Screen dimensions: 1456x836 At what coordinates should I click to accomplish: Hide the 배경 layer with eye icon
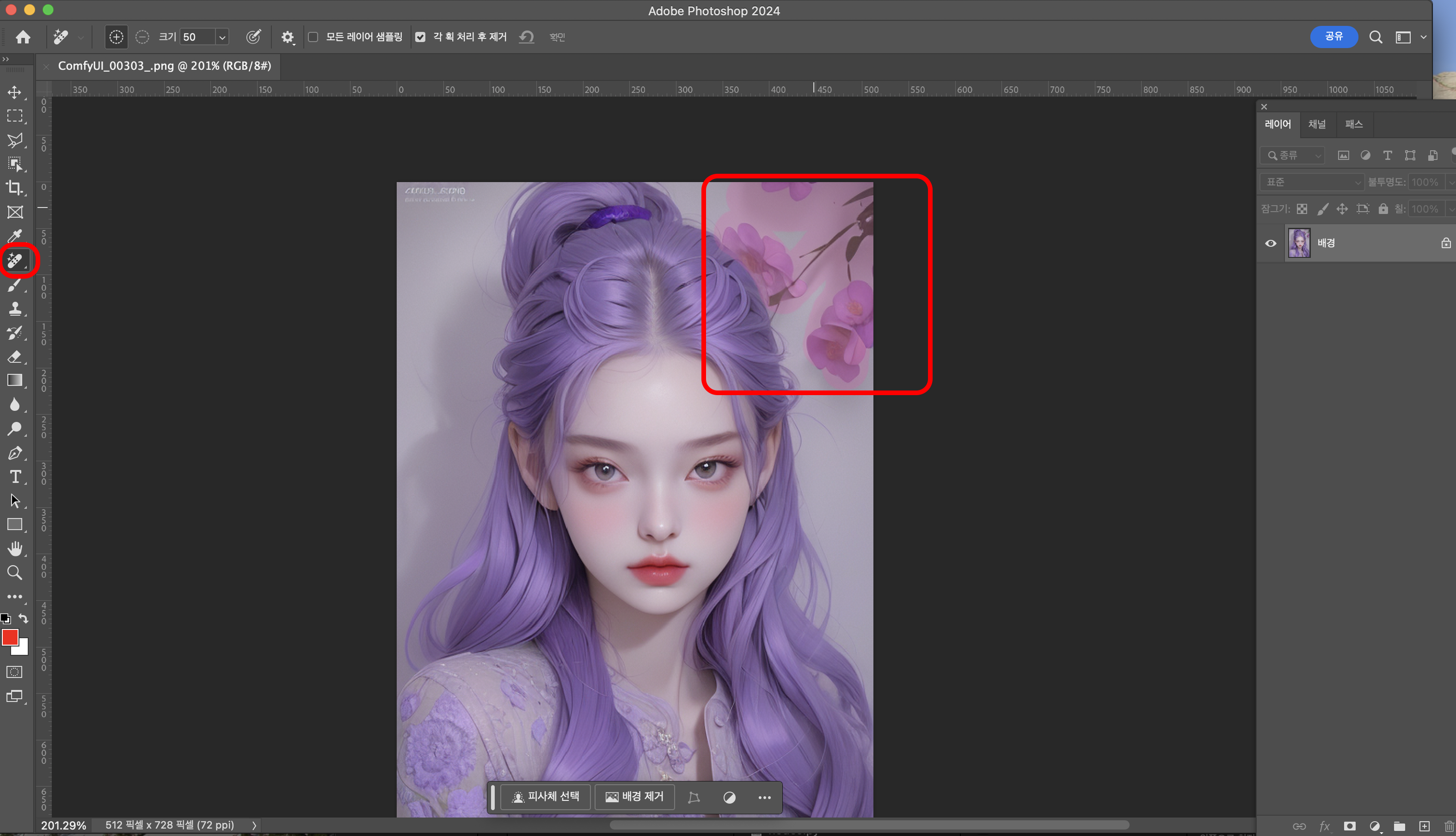[1271, 243]
